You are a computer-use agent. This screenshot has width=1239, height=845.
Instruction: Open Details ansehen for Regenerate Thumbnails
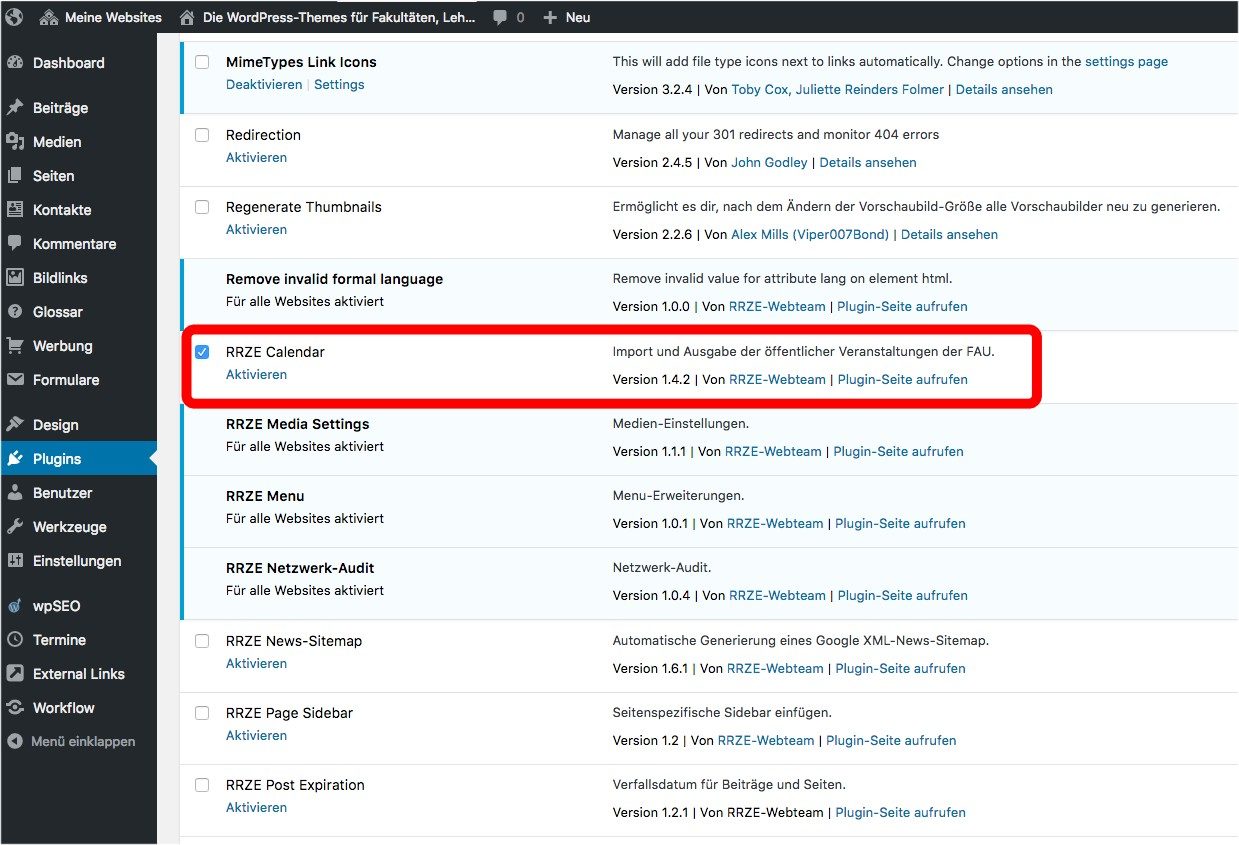point(949,235)
